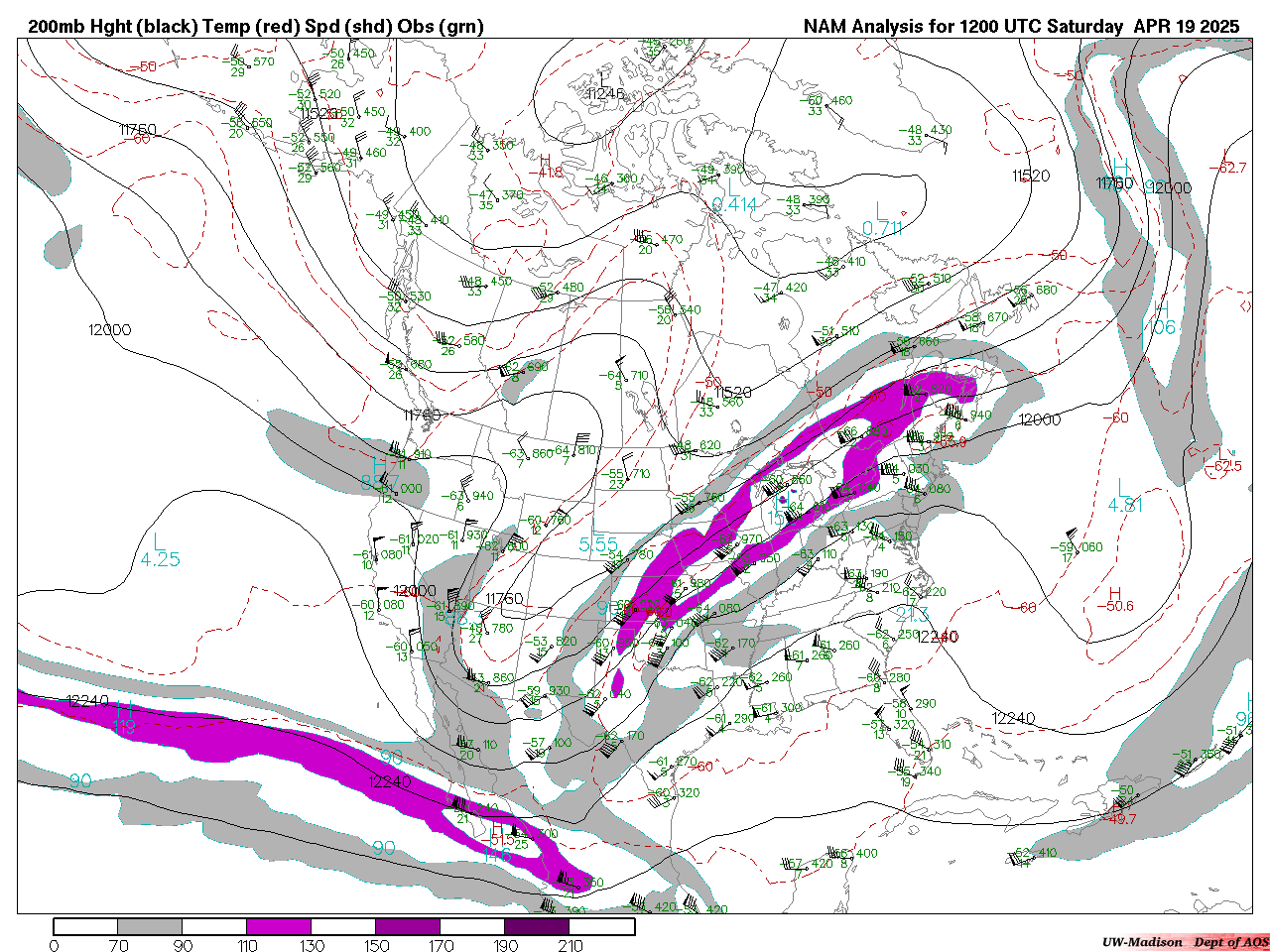
Task: Click the "170" legend scale label
Action: tap(441, 945)
